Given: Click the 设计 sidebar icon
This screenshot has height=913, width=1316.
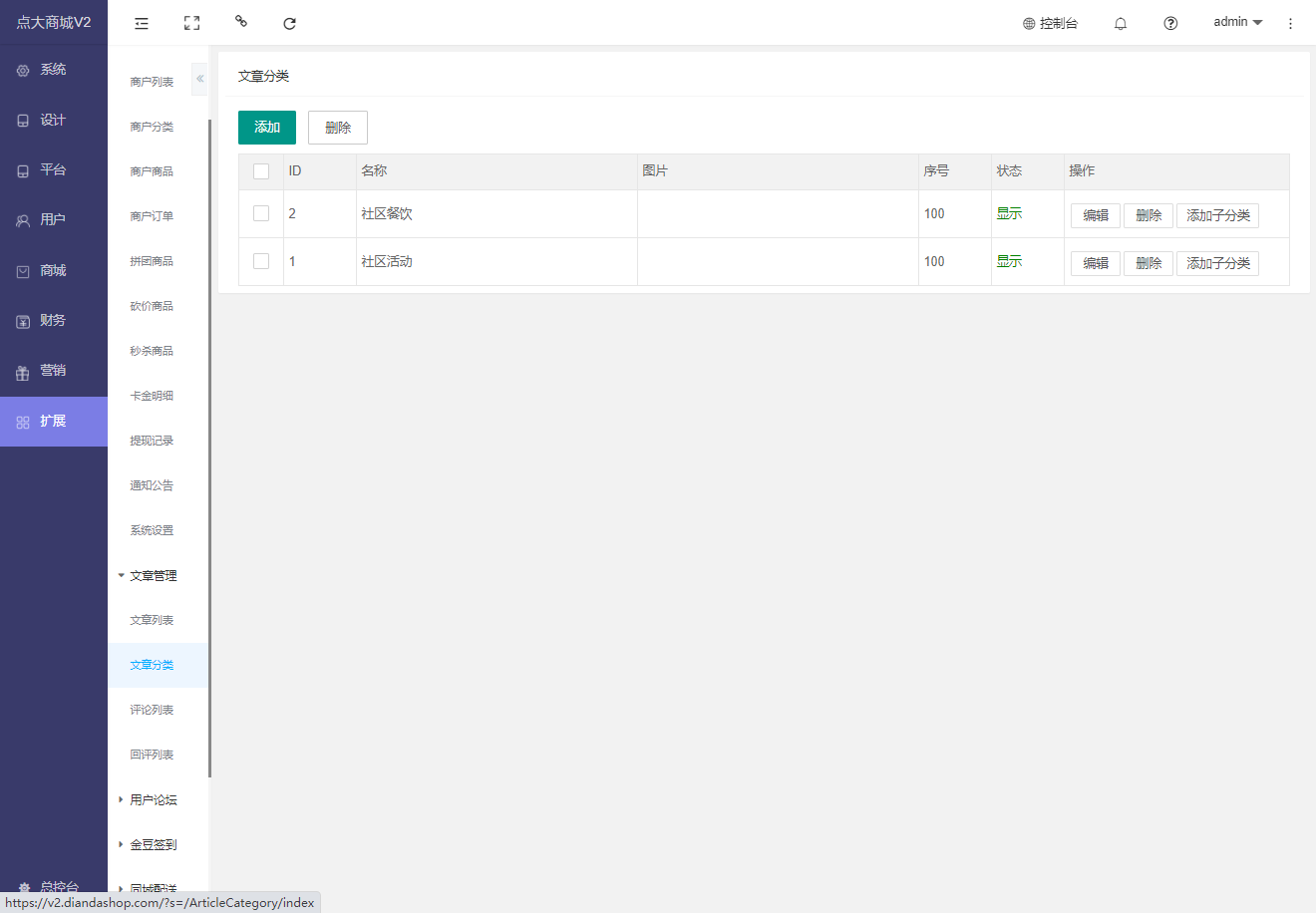Looking at the screenshot, I should pyautogui.click(x=23, y=121).
